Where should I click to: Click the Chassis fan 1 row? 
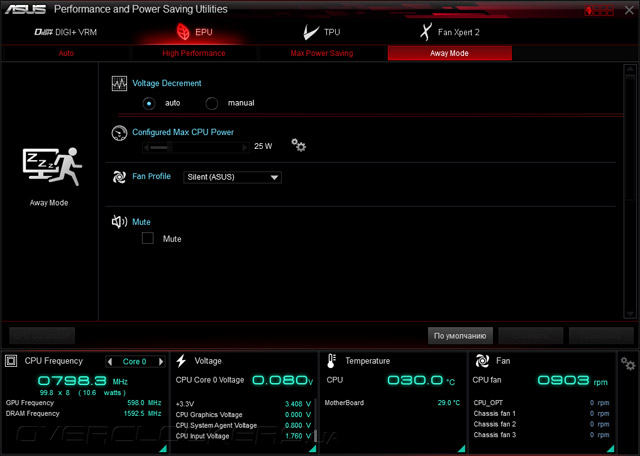click(x=541, y=414)
